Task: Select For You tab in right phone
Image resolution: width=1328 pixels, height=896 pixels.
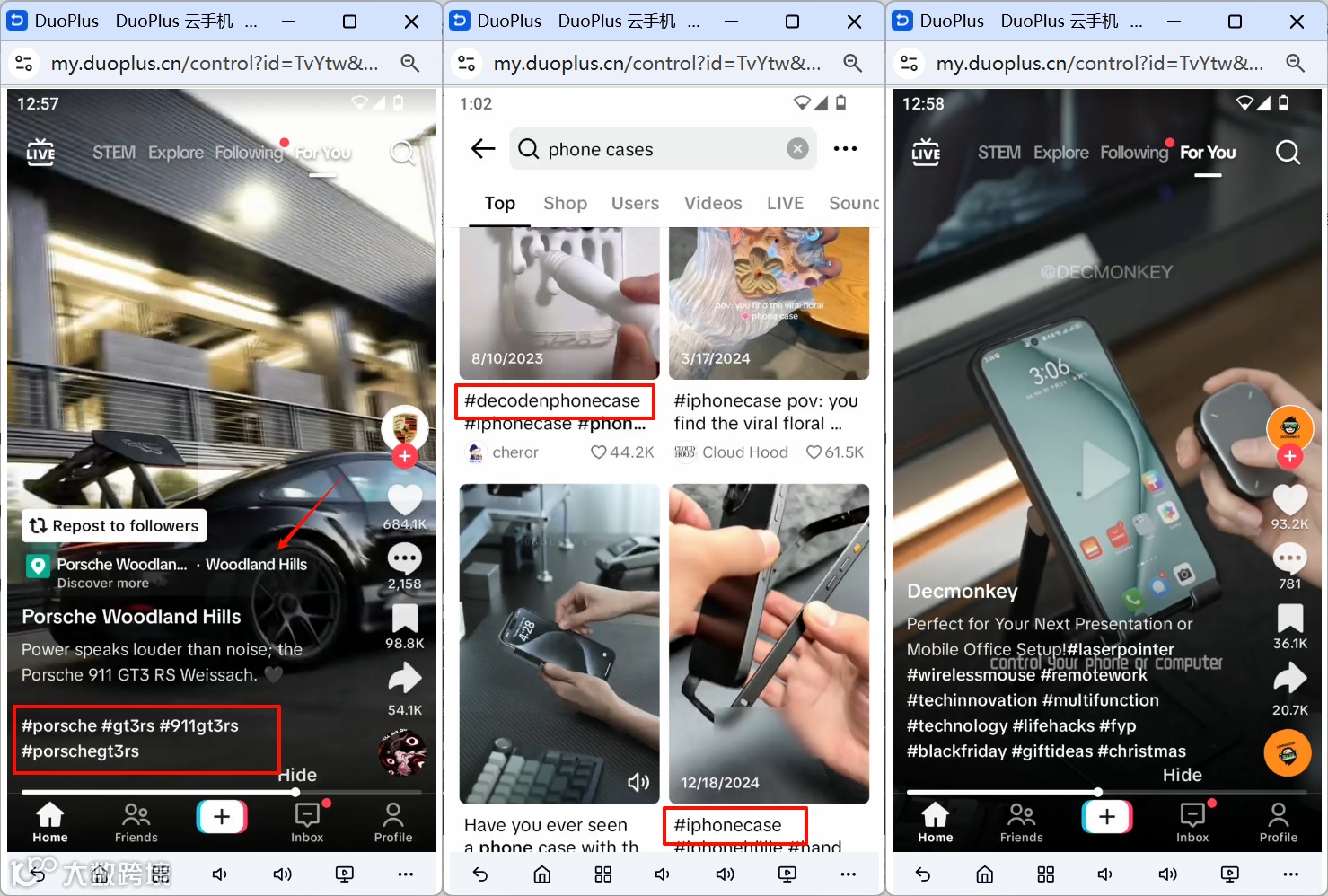Action: (x=1208, y=153)
